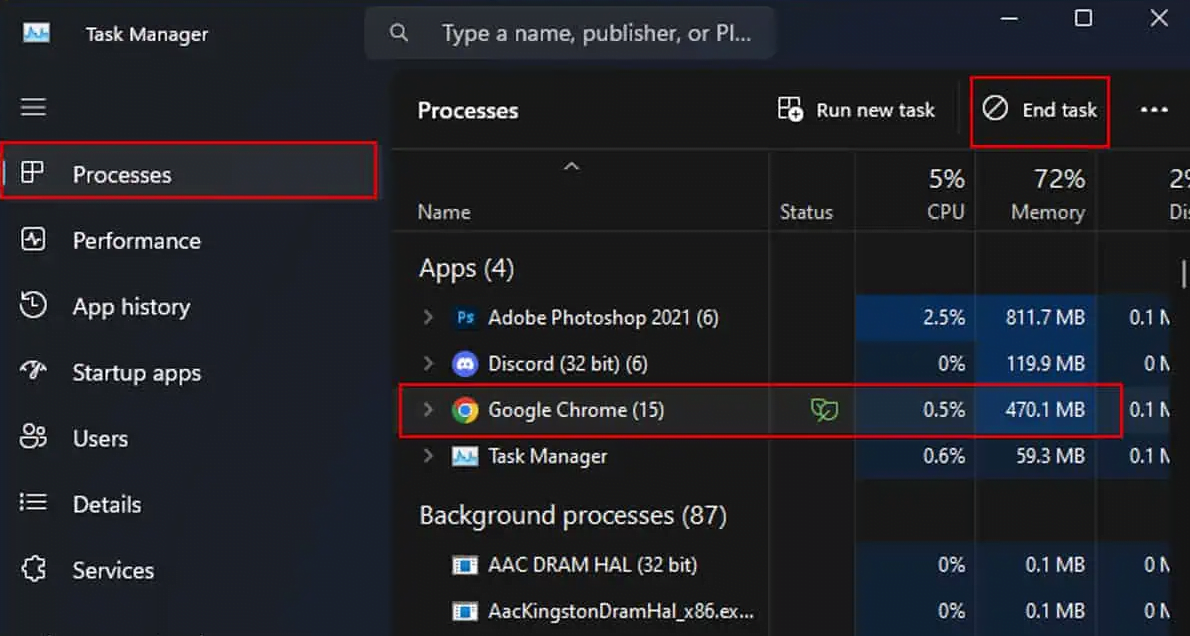
Task: Click the Performance sidebar icon
Action: click(x=33, y=240)
